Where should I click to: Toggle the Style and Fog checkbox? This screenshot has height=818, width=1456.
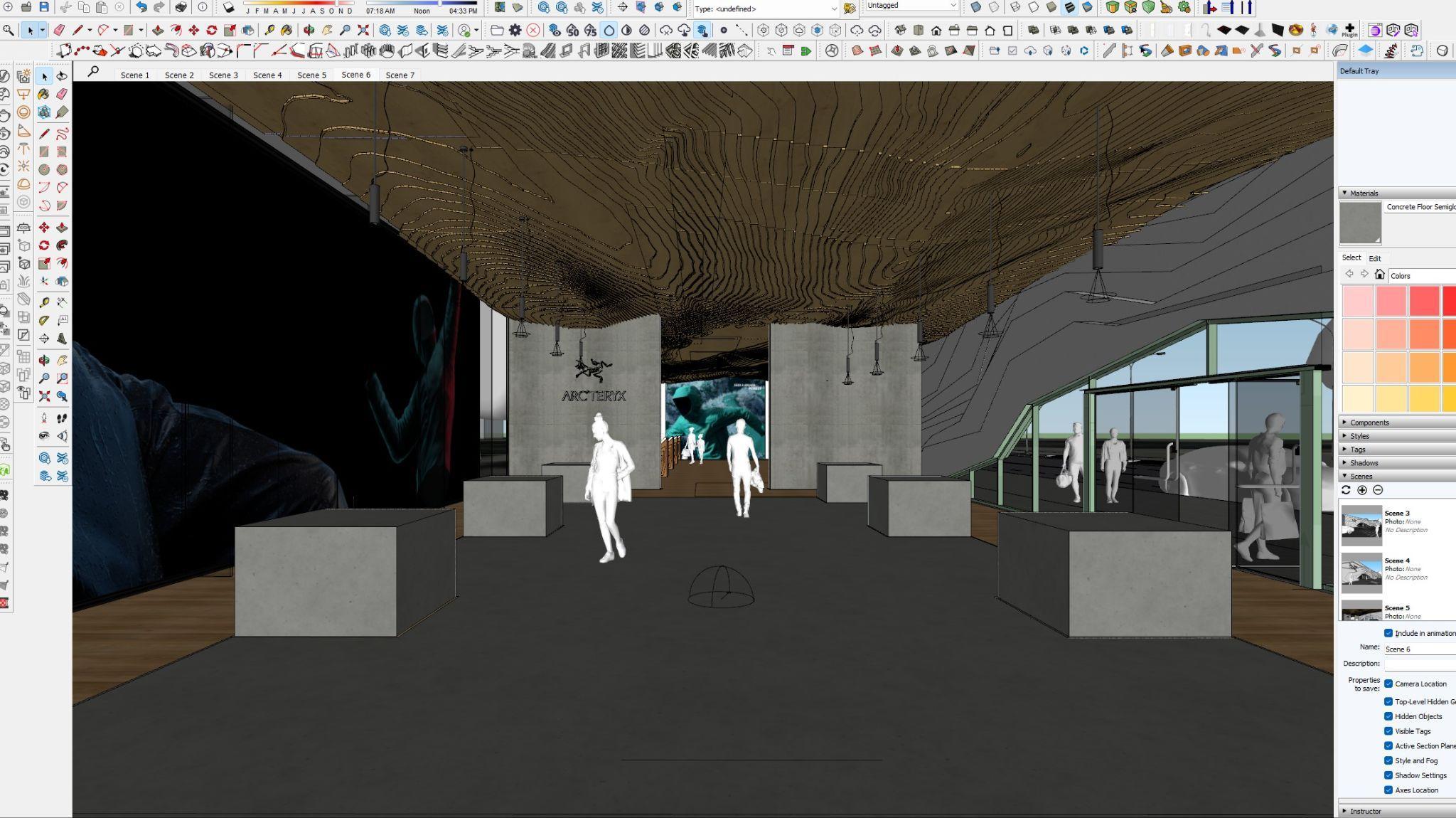click(1388, 760)
